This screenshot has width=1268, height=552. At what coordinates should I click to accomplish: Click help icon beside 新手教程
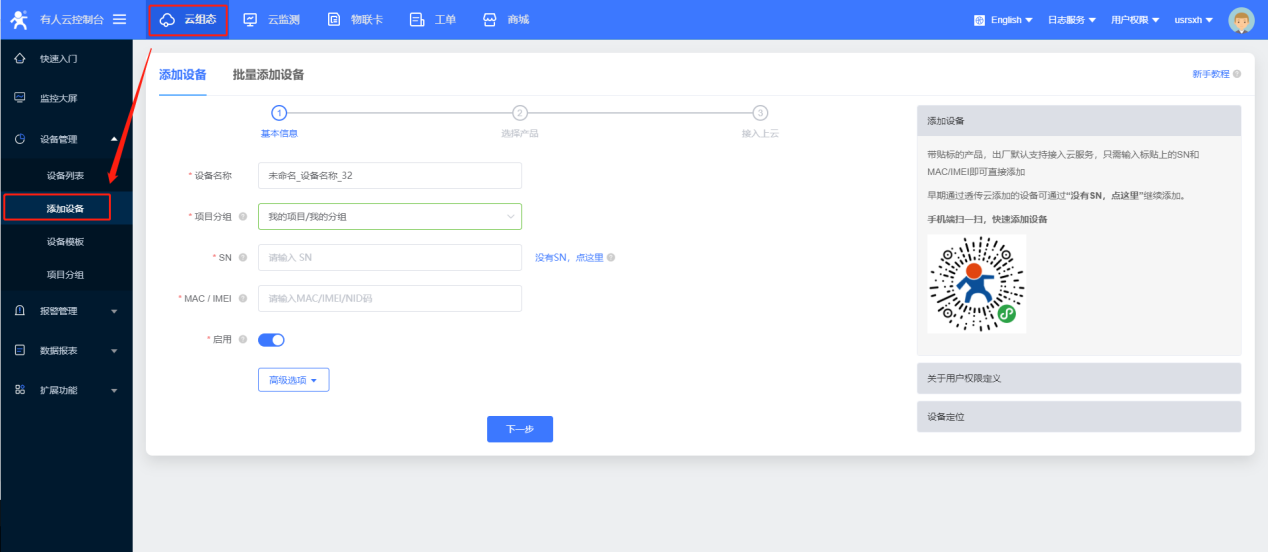[1237, 74]
